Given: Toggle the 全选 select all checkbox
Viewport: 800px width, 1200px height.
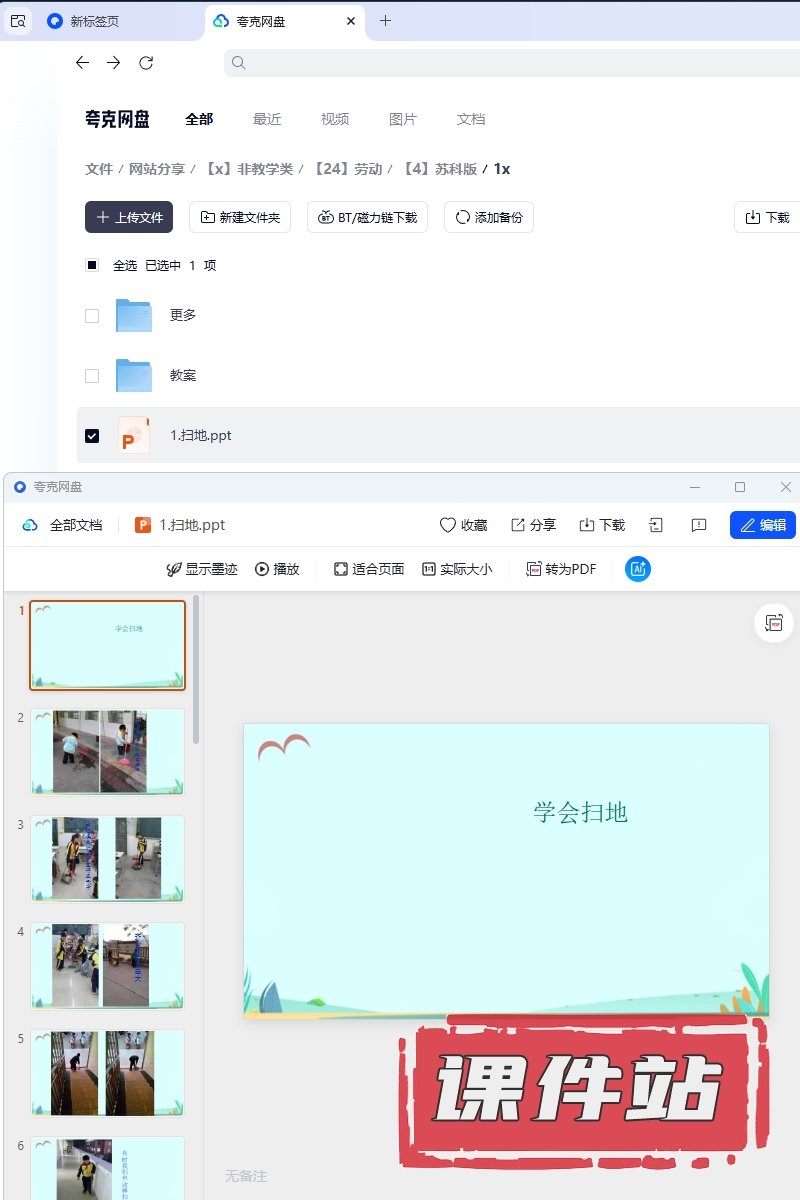Looking at the screenshot, I should click(92, 265).
